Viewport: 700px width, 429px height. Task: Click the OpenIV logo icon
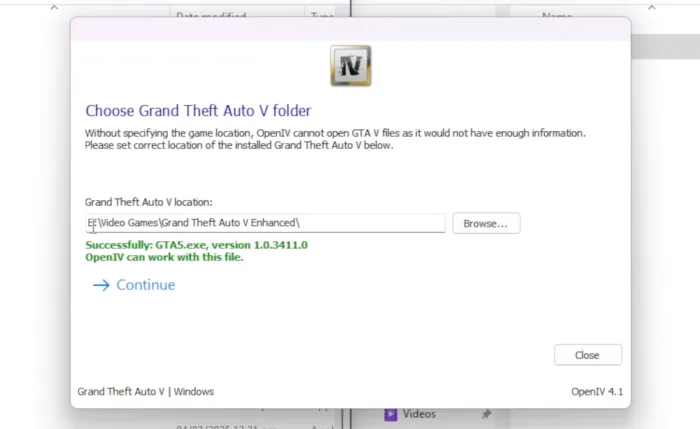tap(350, 66)
